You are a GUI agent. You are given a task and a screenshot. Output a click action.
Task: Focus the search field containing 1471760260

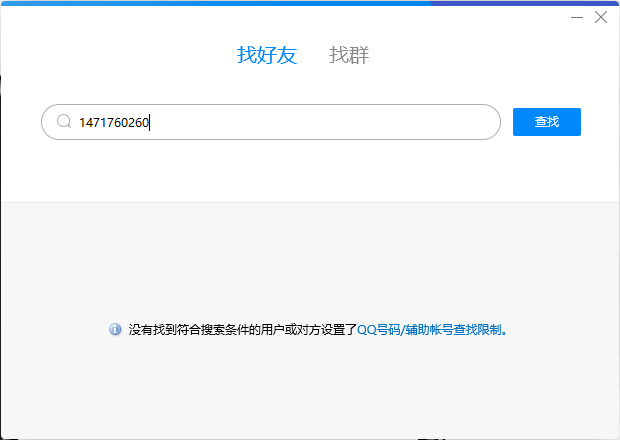[271, 122]
